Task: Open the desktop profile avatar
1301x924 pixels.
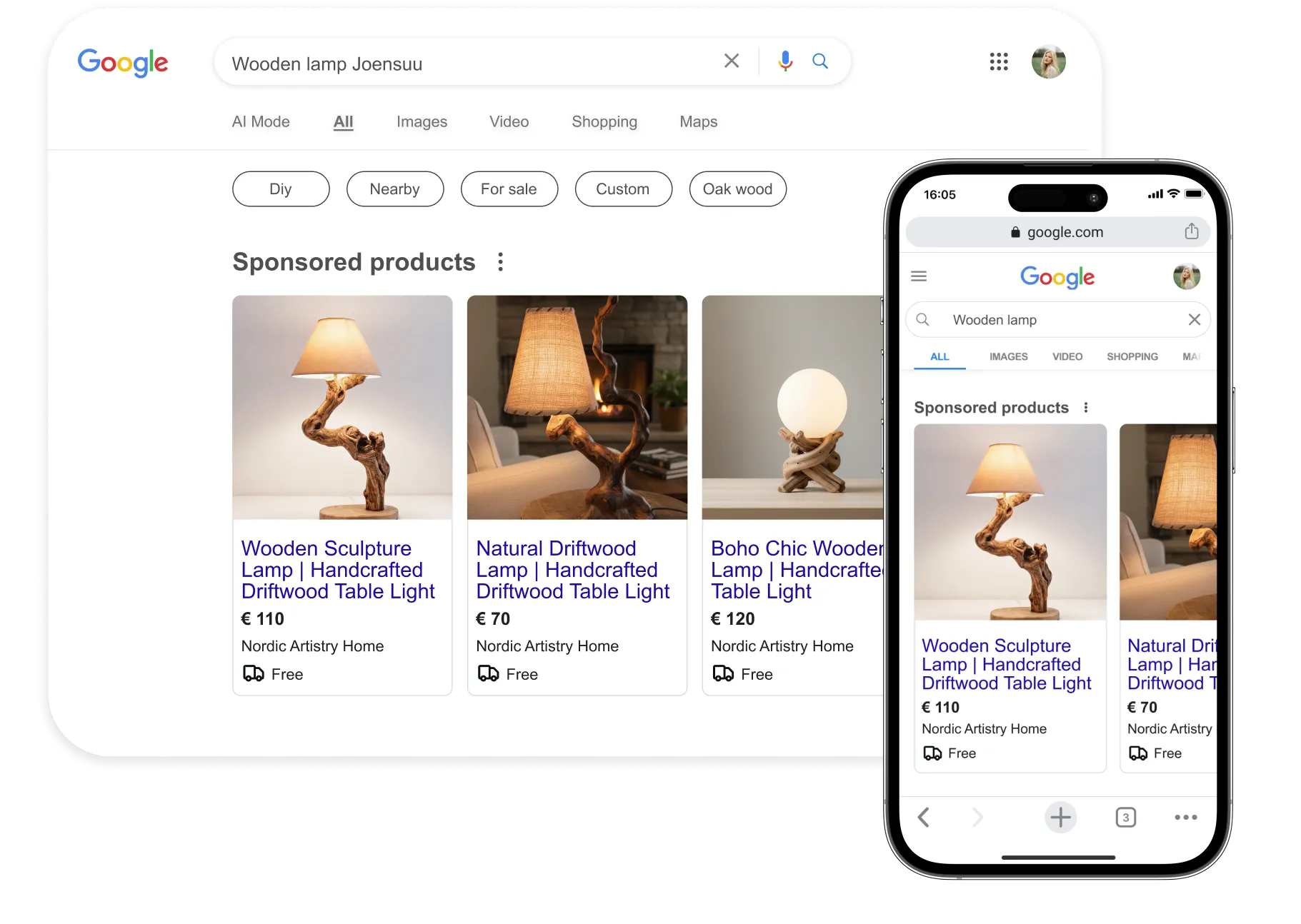Action: (1048, 61)
